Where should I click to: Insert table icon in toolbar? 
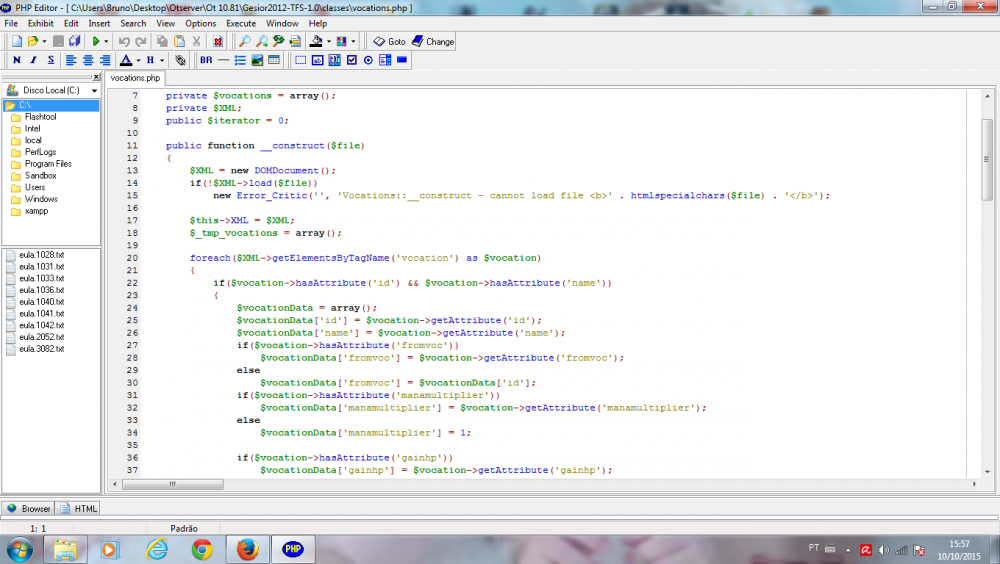tap(274, 60)
